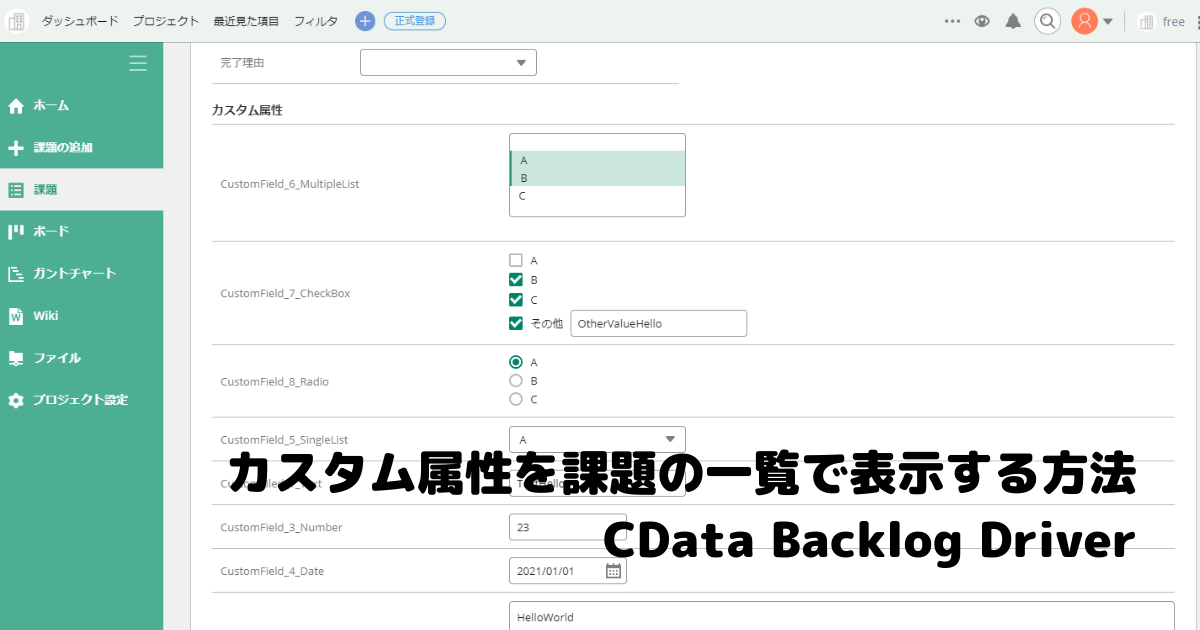Image resolution: width=1200 pixels, height=630 pixels.
Task: Select radio button C in CustomField_8_Radio
Action: tap(517, 399)
